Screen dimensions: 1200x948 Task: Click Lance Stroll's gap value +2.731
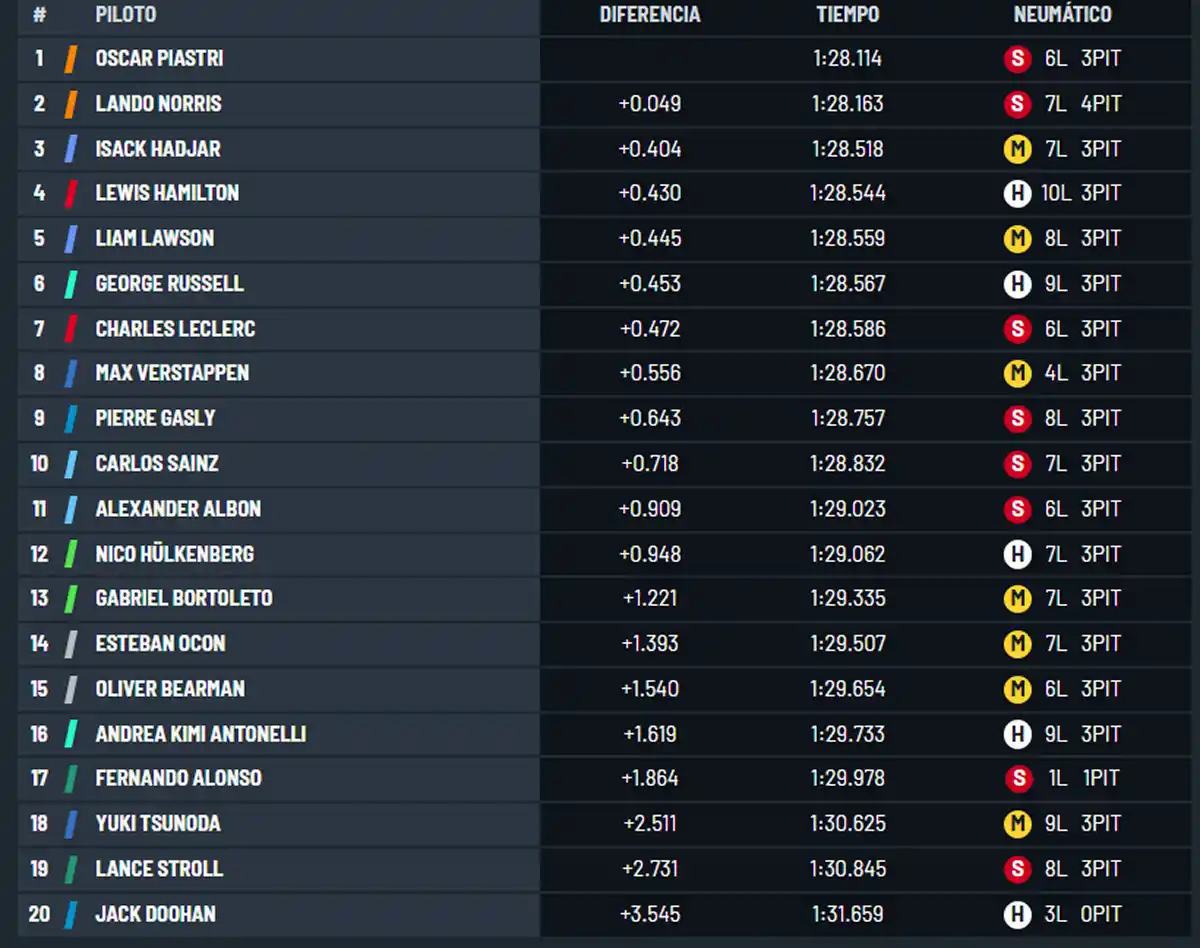coord(650,869)
